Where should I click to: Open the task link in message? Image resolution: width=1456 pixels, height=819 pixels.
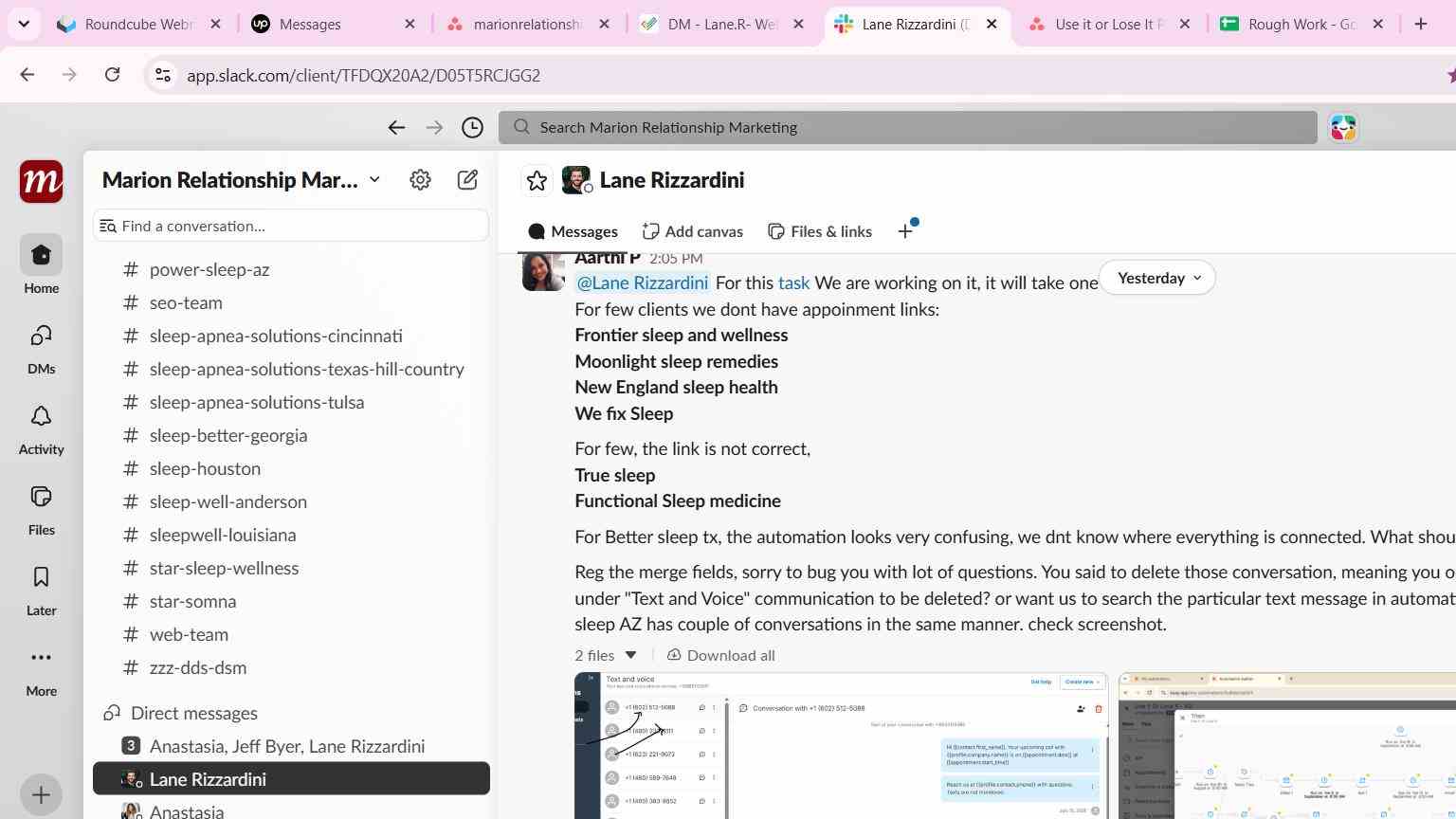point(793,282)
